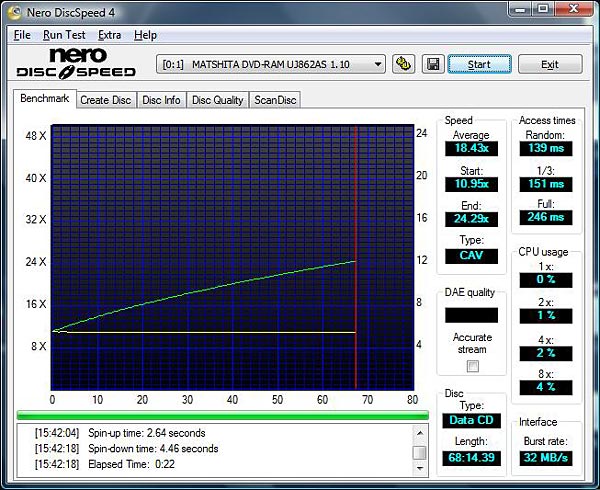The height and width of the screenshot is (490, 600).
Task: Click the Exit button
Action: tap(549, 64)
